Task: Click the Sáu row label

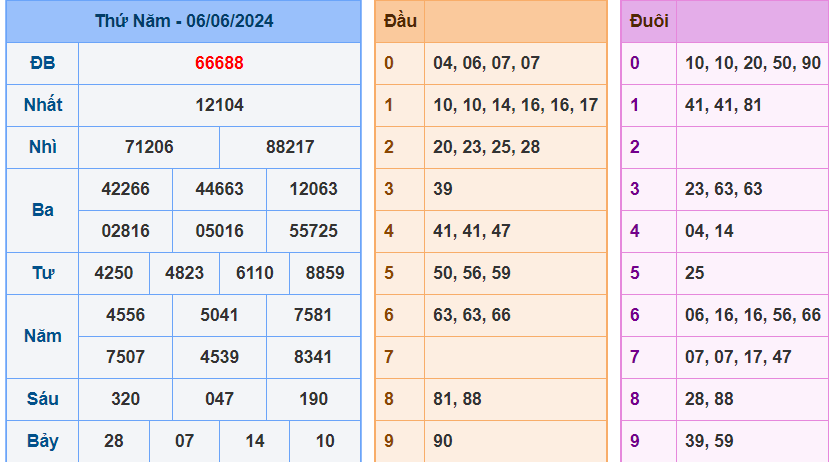Action: click(x=42, y=399)
